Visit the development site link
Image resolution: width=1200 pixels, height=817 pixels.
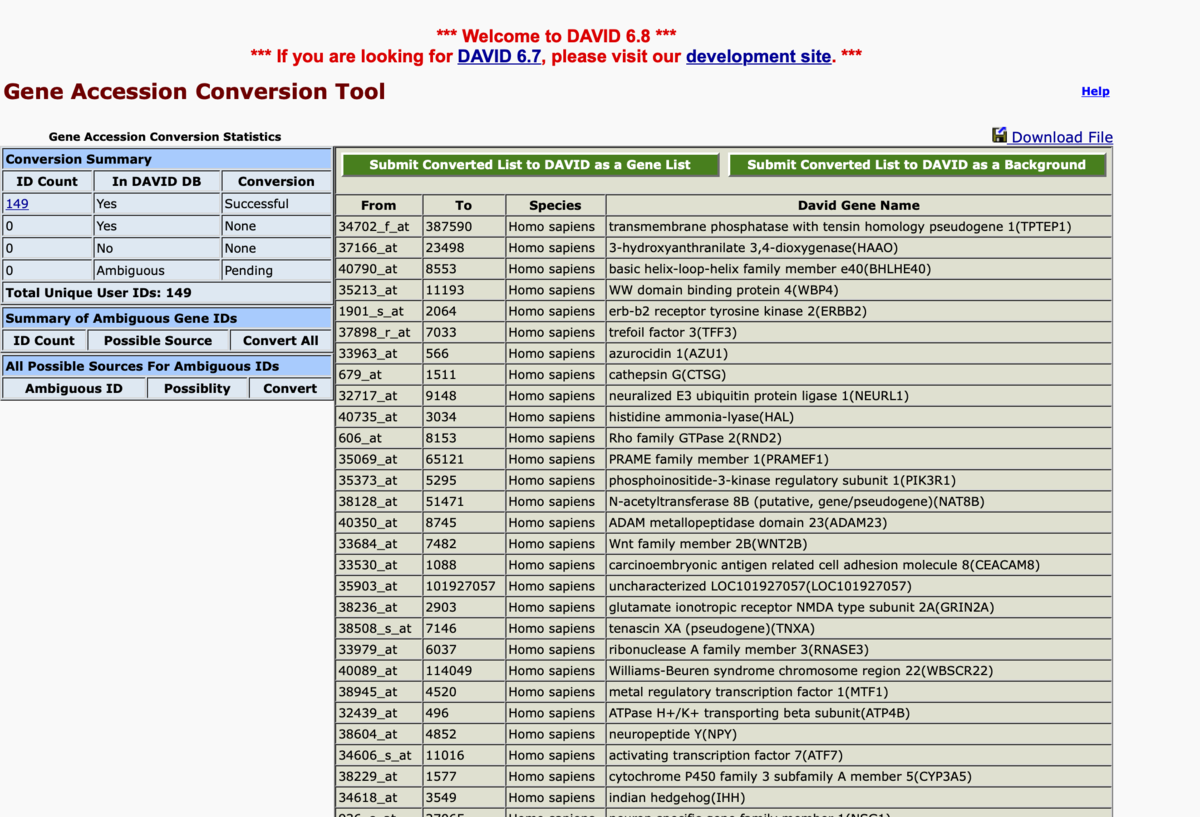[x=758, y=57]
